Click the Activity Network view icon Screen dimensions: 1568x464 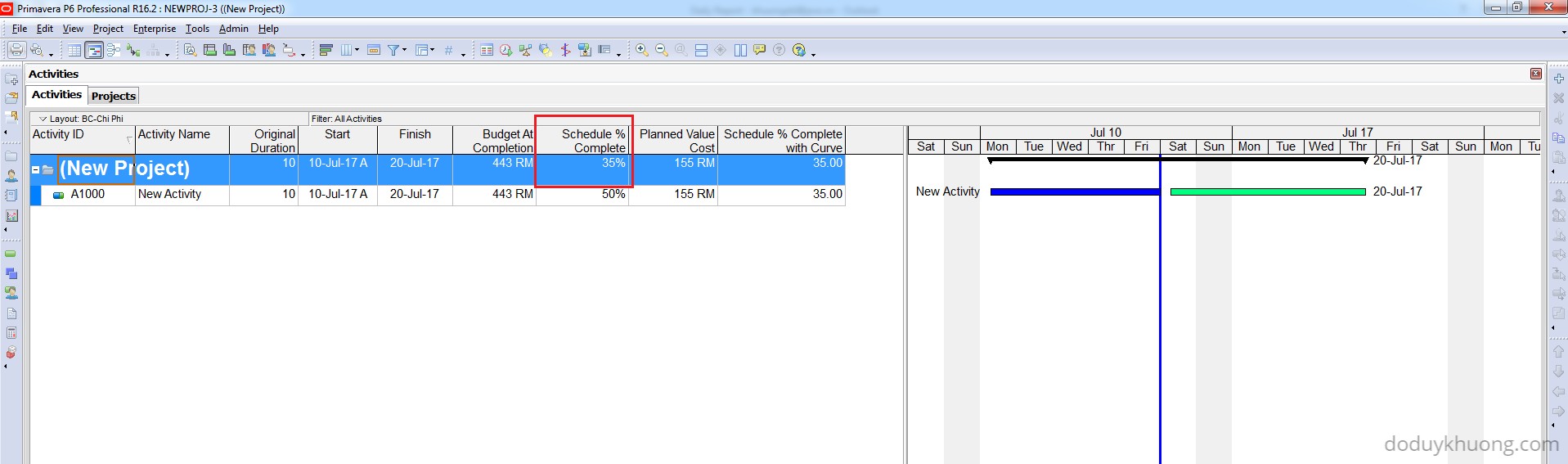click(114, 51)
